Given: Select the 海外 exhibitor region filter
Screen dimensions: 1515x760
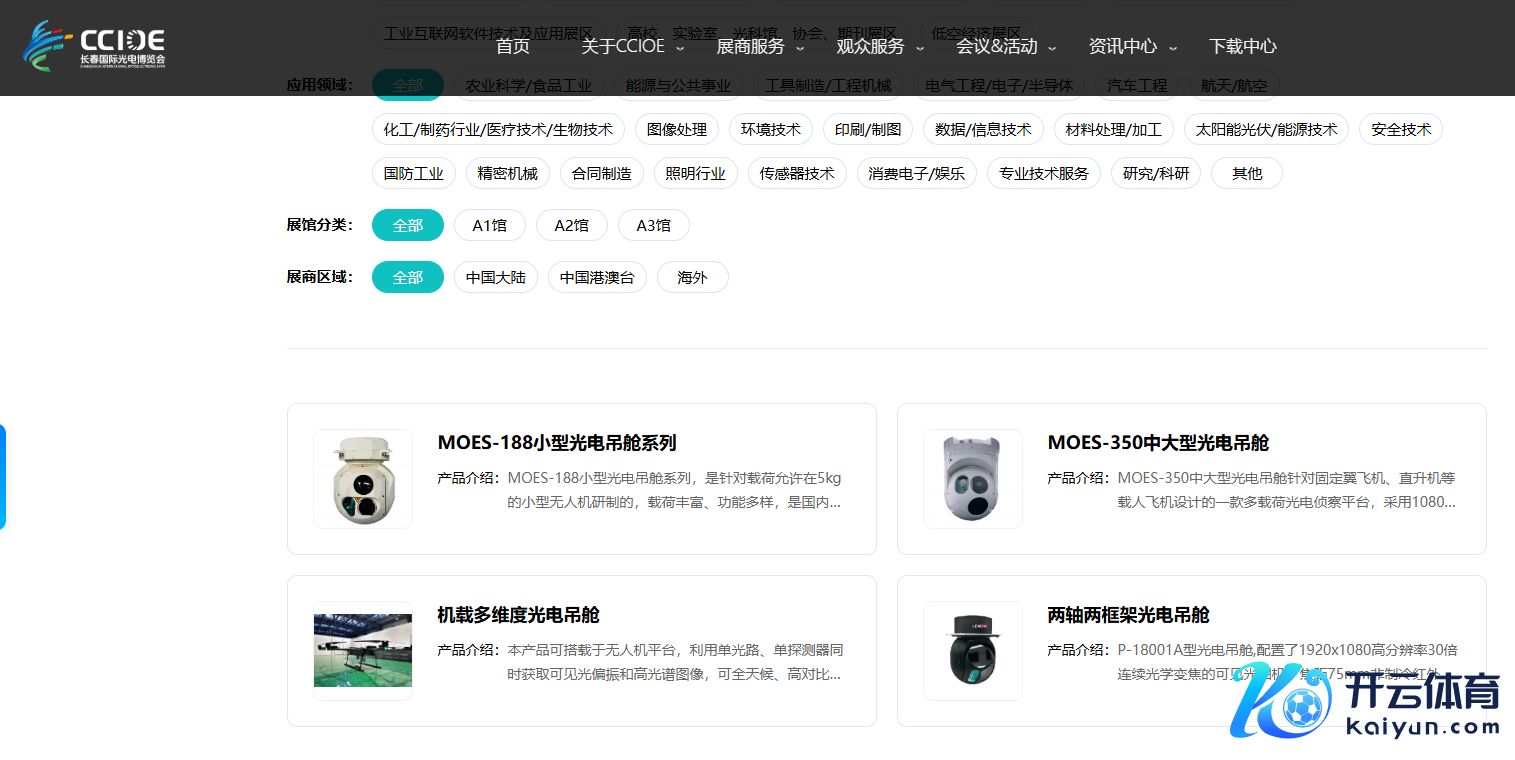Looking at the screenshot, I should pyautogui.click(x=692, y=277).
